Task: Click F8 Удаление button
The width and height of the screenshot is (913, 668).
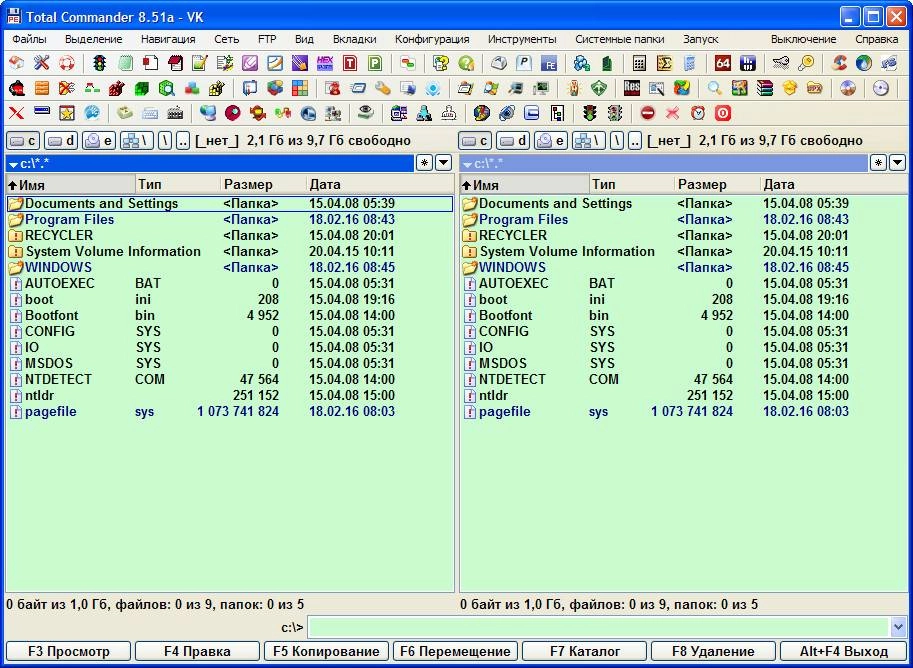Action: click(x=713, y=651)
